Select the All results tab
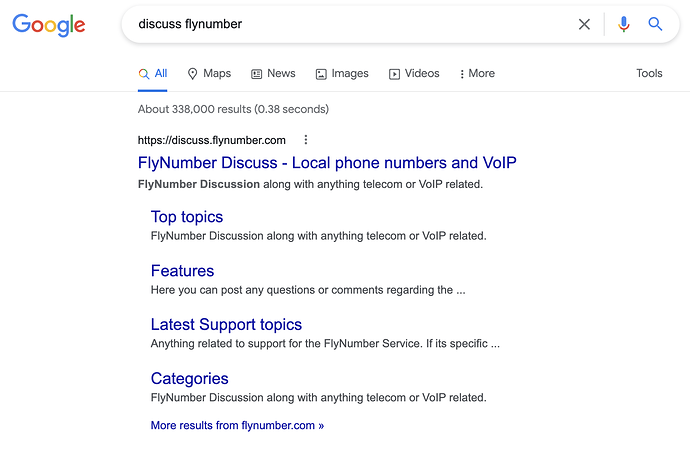The image size is (690, 454). pyautogui.click(x=153, y=73)
